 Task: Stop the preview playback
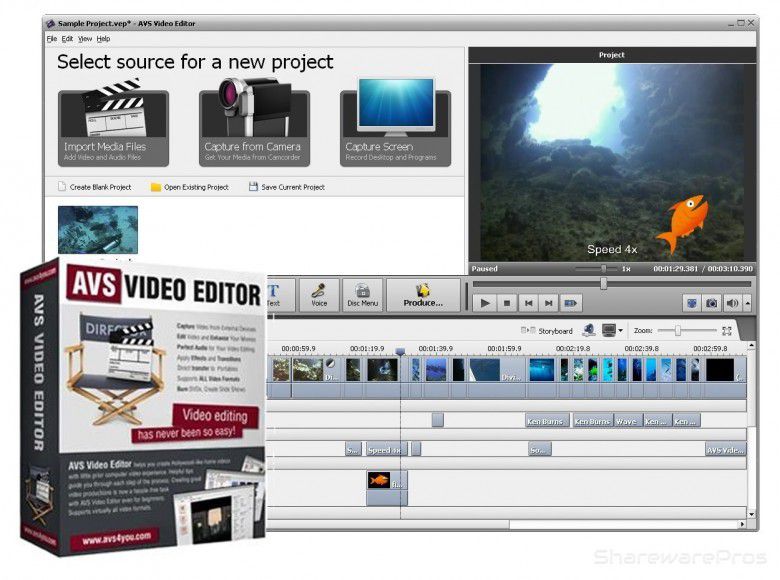pyautogui.click(x=507, y=303)
